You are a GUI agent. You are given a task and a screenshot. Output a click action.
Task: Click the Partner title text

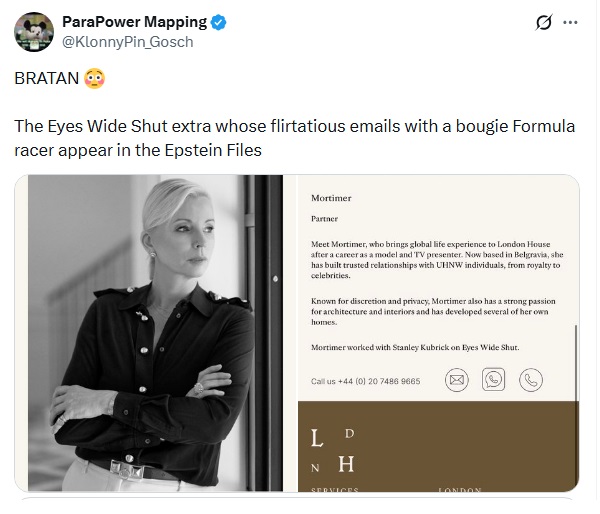(x=324, y=219)
